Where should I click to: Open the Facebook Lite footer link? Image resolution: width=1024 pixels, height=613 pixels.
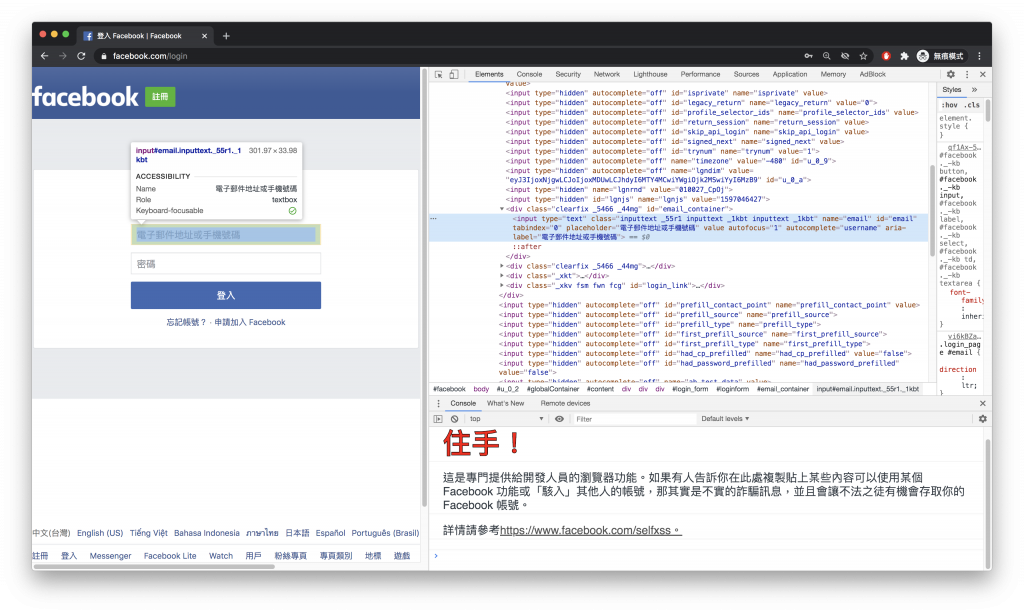click(170, 556)
